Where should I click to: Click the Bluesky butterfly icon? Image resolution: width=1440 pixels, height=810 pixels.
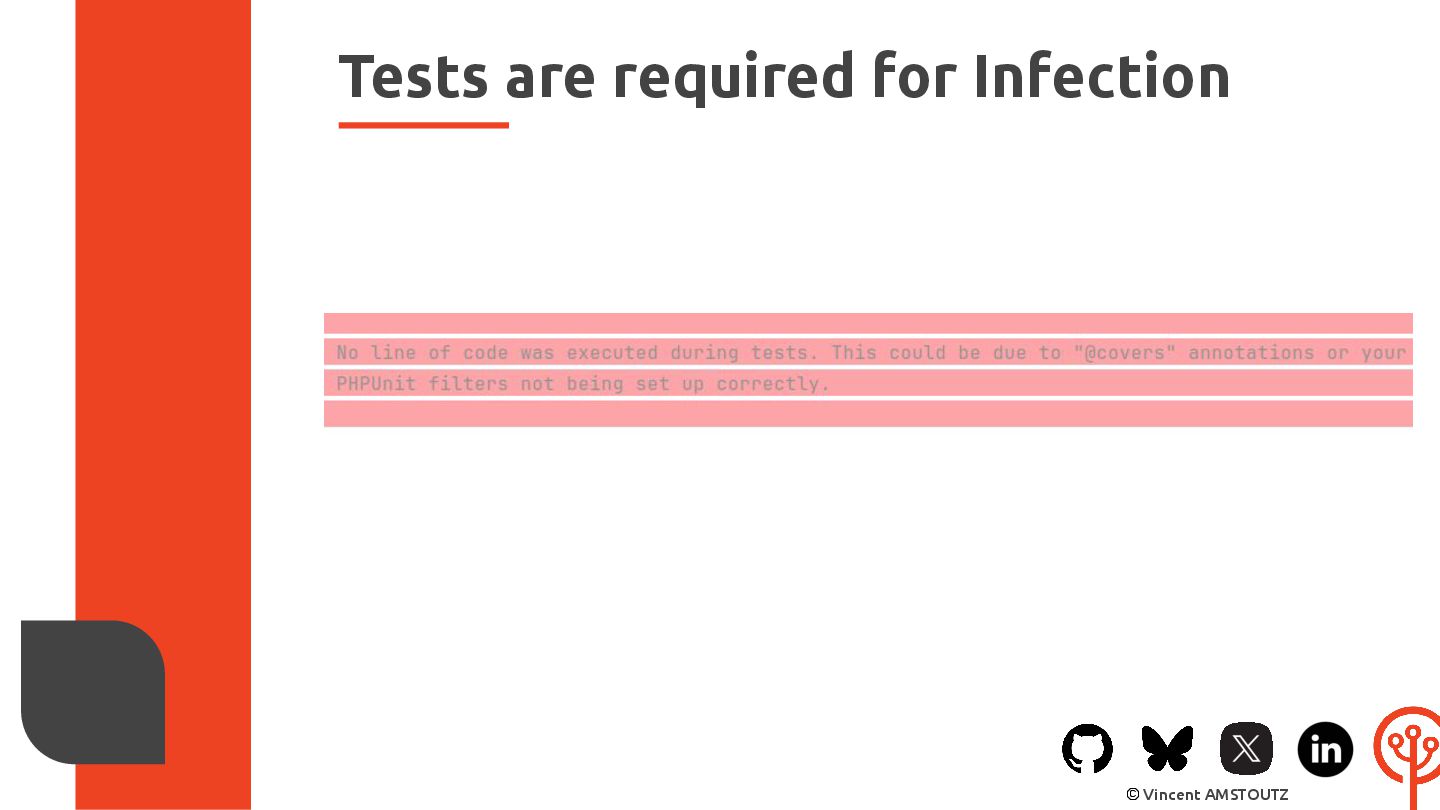pos(1167,748)
